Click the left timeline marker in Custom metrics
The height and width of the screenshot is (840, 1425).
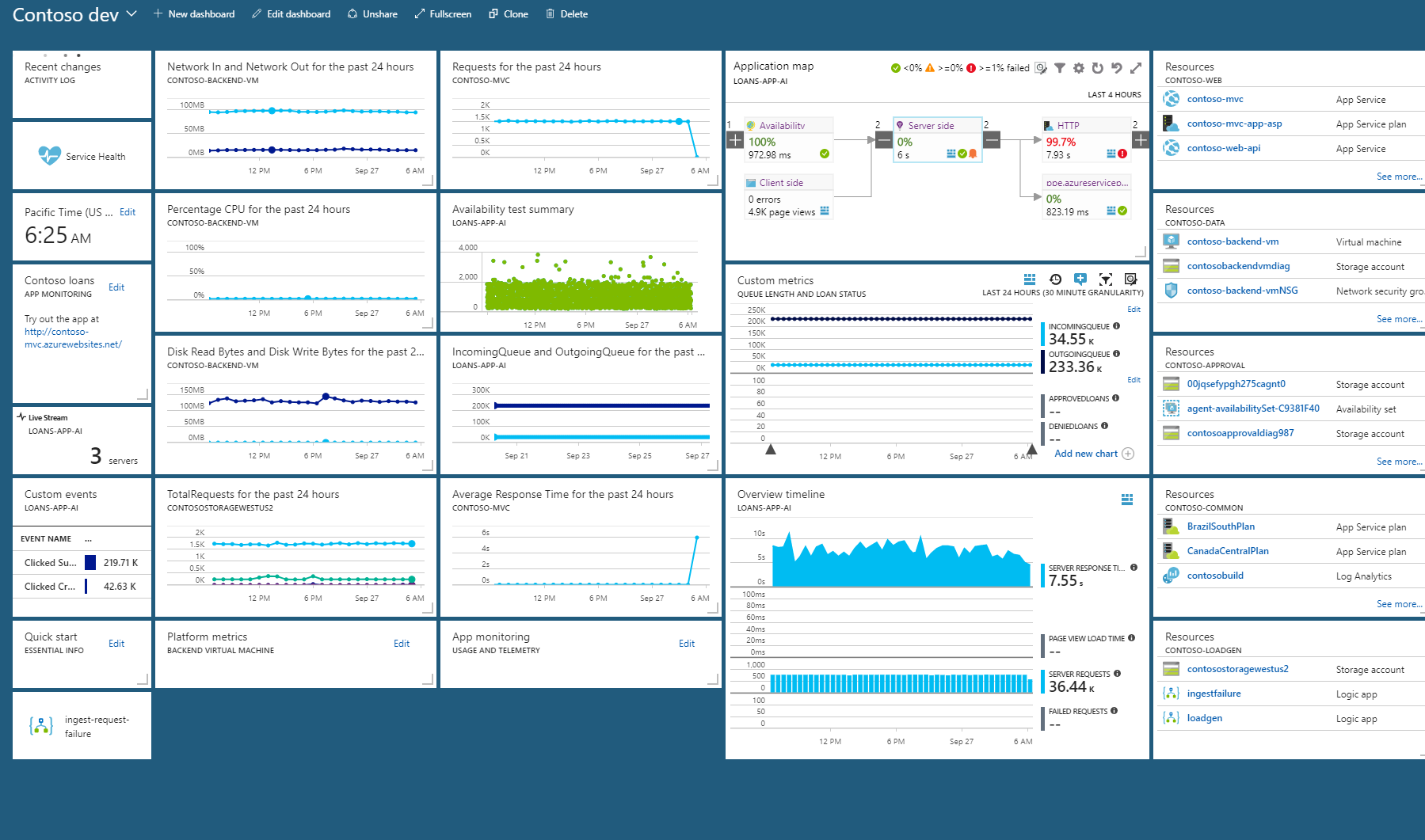[x=770, y=449]
